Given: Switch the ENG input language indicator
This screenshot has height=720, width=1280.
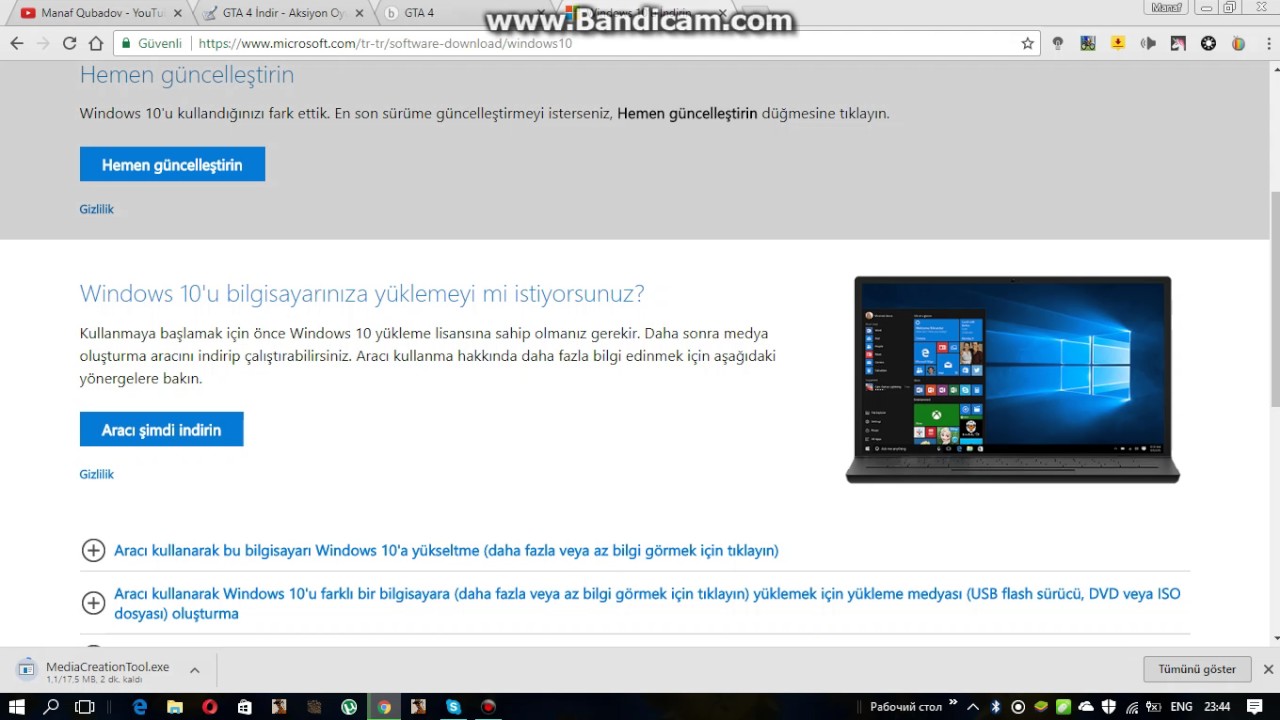Looking at the screenshot, I should coord(1182,706).
